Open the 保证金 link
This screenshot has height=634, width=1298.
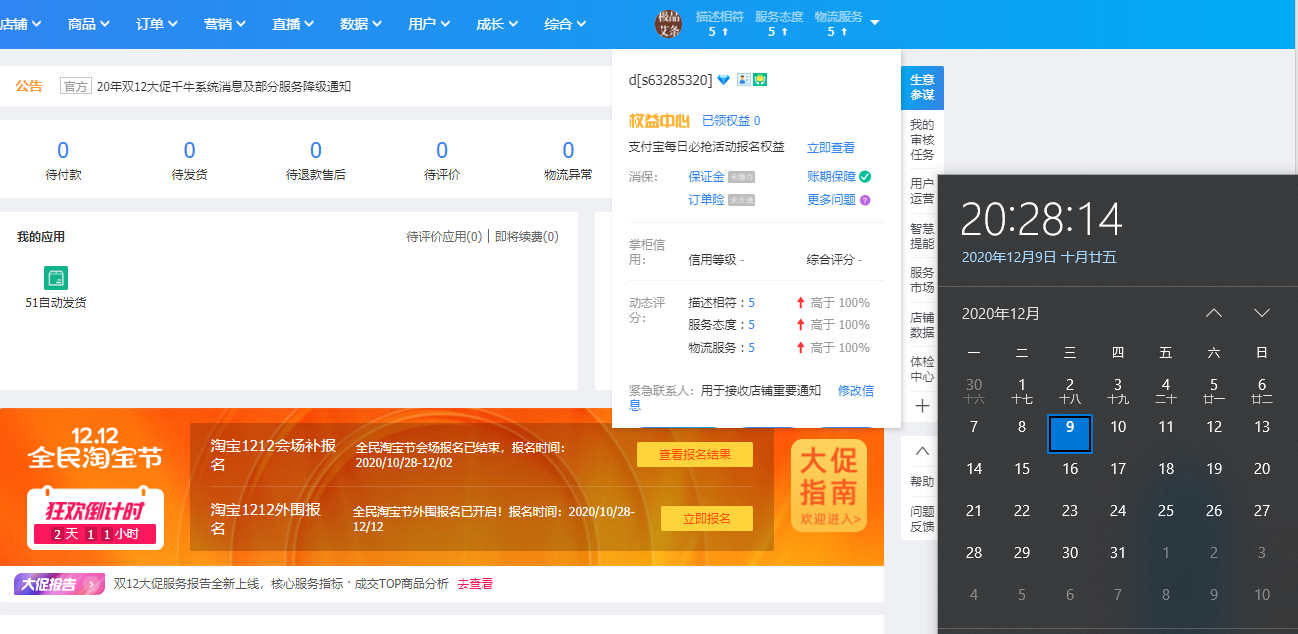[x=706, y=177]
